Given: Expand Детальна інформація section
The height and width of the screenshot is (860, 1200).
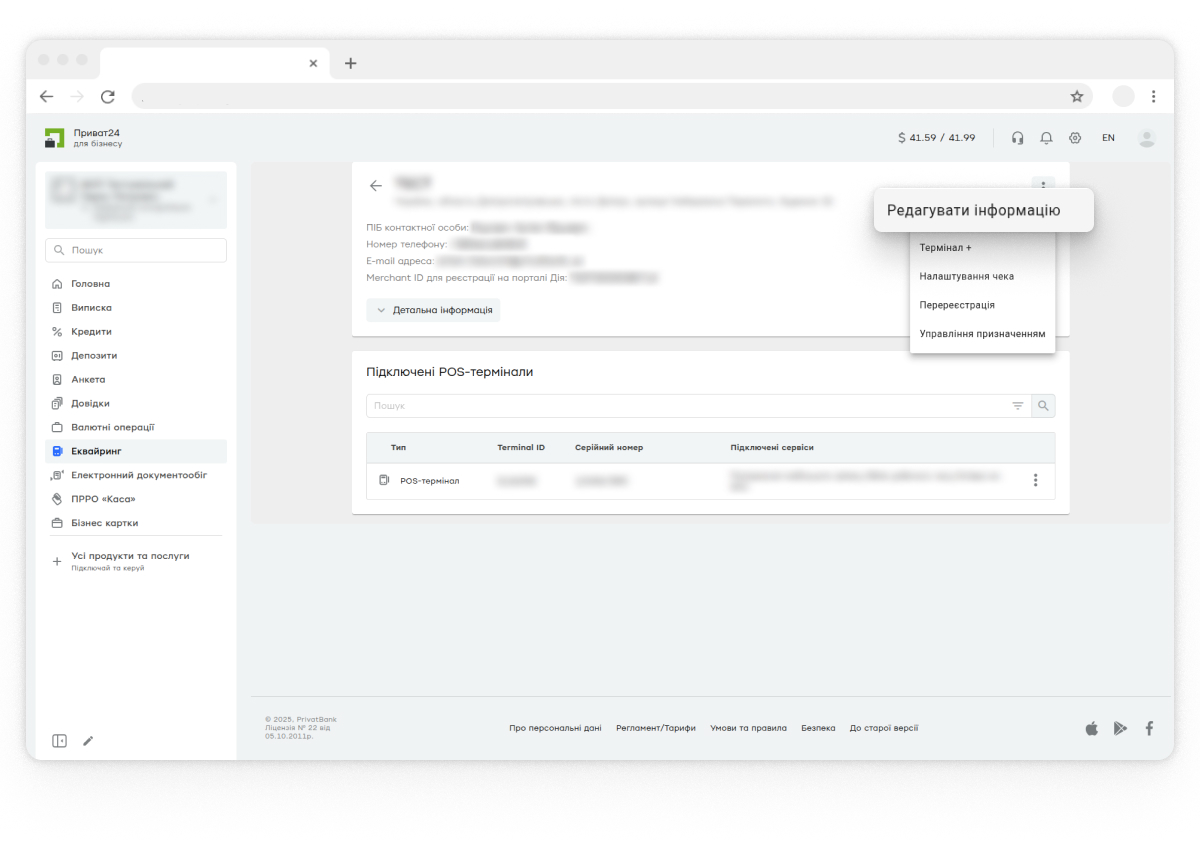Looking at the screenshot, I should [x=433, y=310].
